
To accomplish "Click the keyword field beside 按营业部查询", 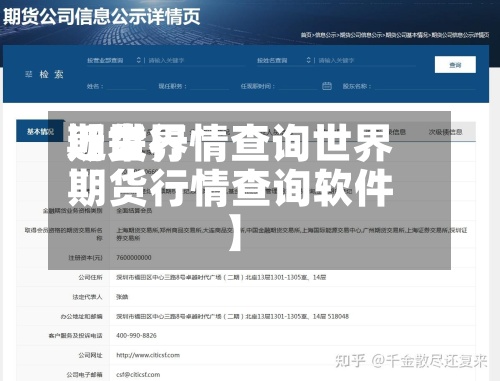I will [195, 60].
